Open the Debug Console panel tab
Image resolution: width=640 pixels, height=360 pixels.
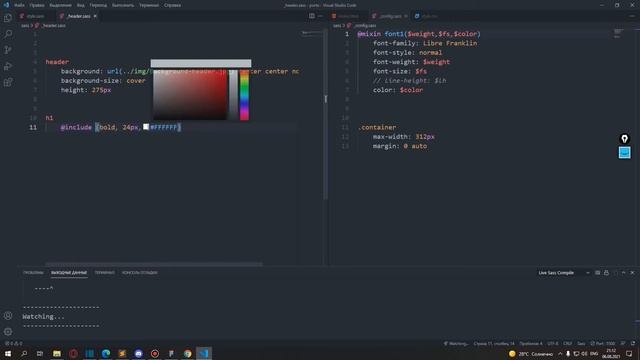(140, 273)
